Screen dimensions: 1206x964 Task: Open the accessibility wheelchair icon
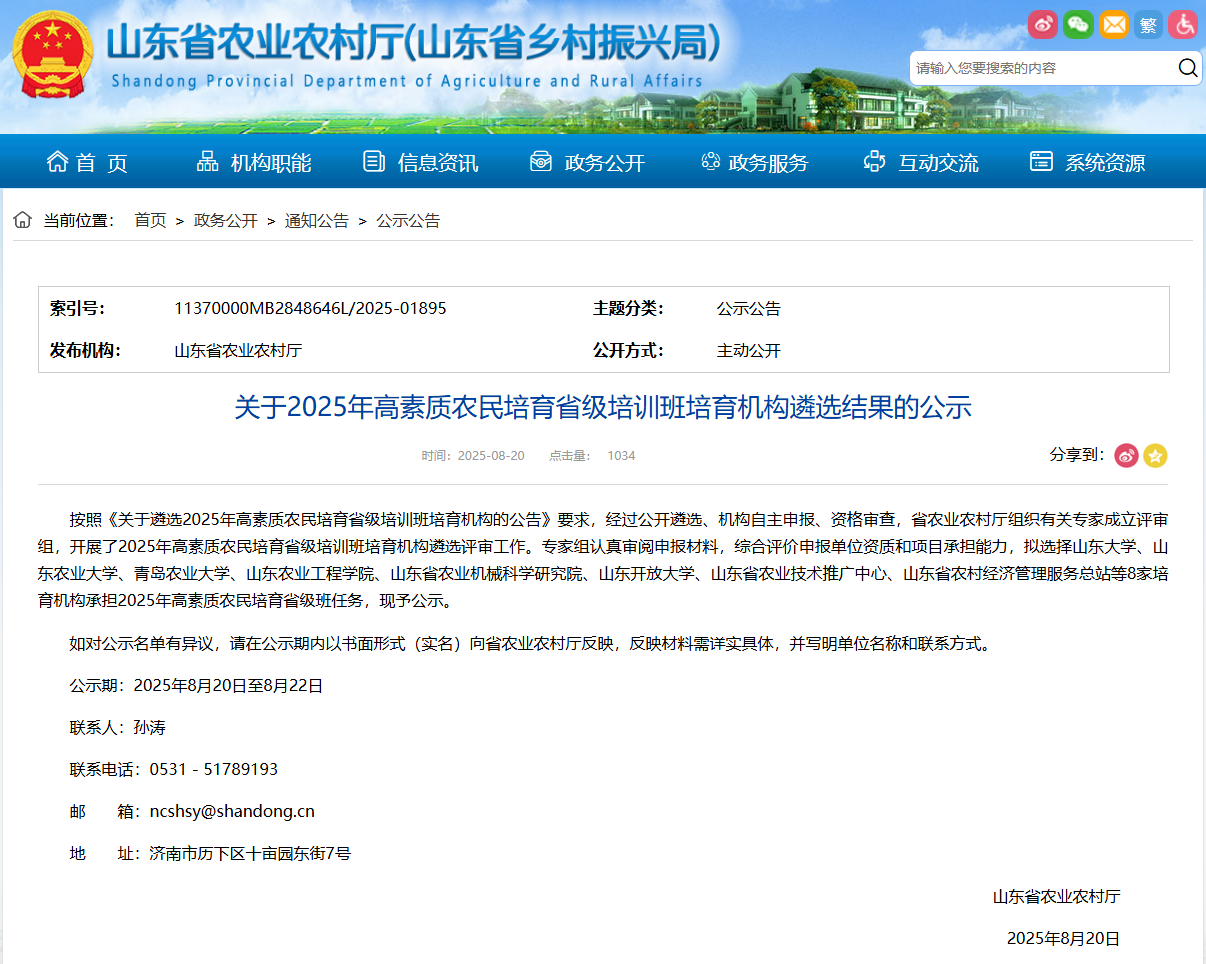coord(1184,24)
